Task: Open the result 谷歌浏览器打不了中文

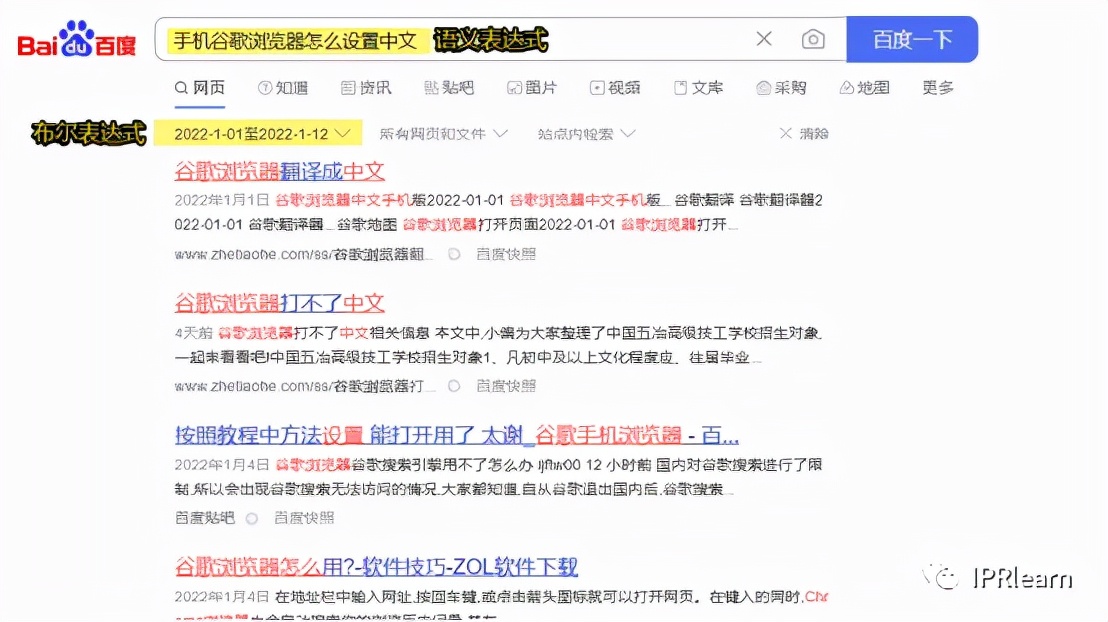Action: pos(280,303)
